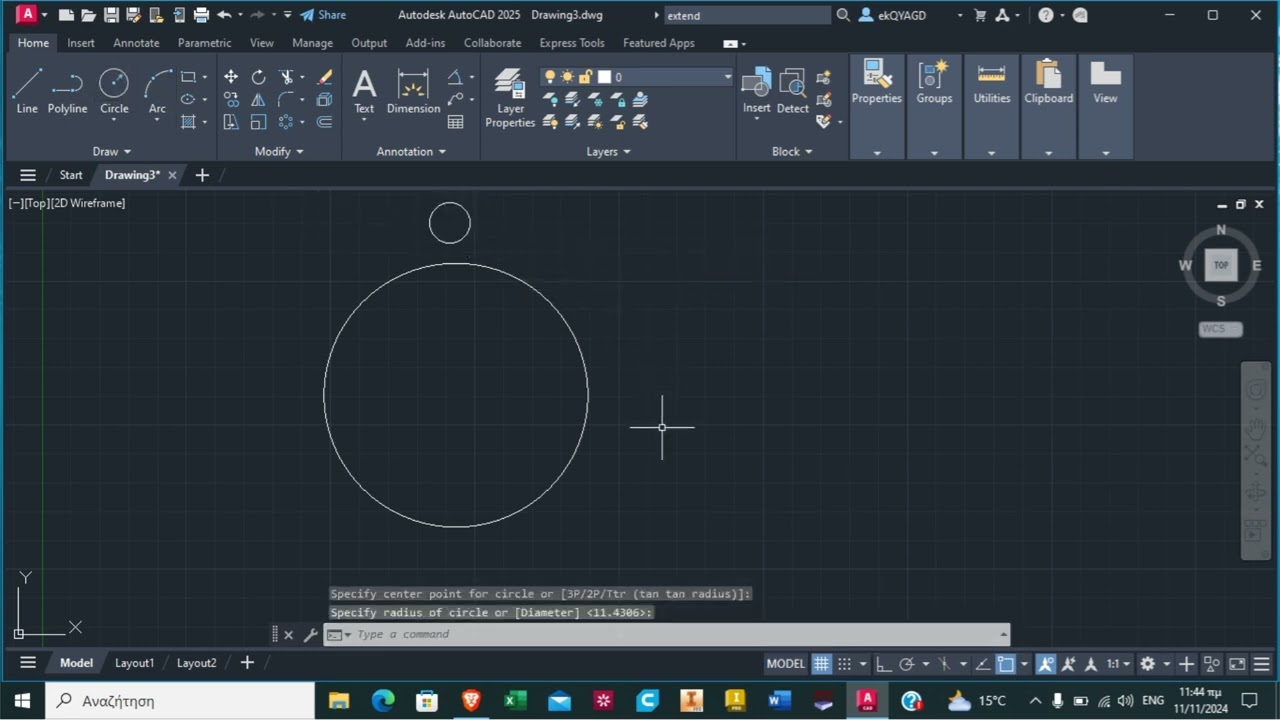Add a new drawing tab with plus

(x=202, y=175)
